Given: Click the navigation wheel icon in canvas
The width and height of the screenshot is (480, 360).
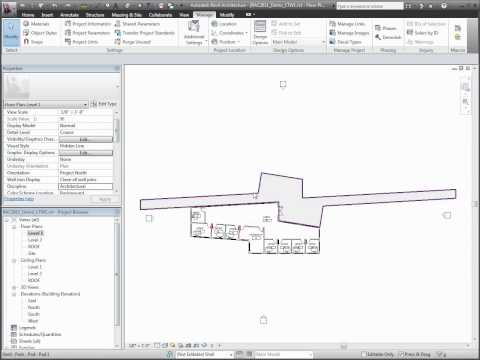Looking at the screenshot, I should [x=465, y=87].
